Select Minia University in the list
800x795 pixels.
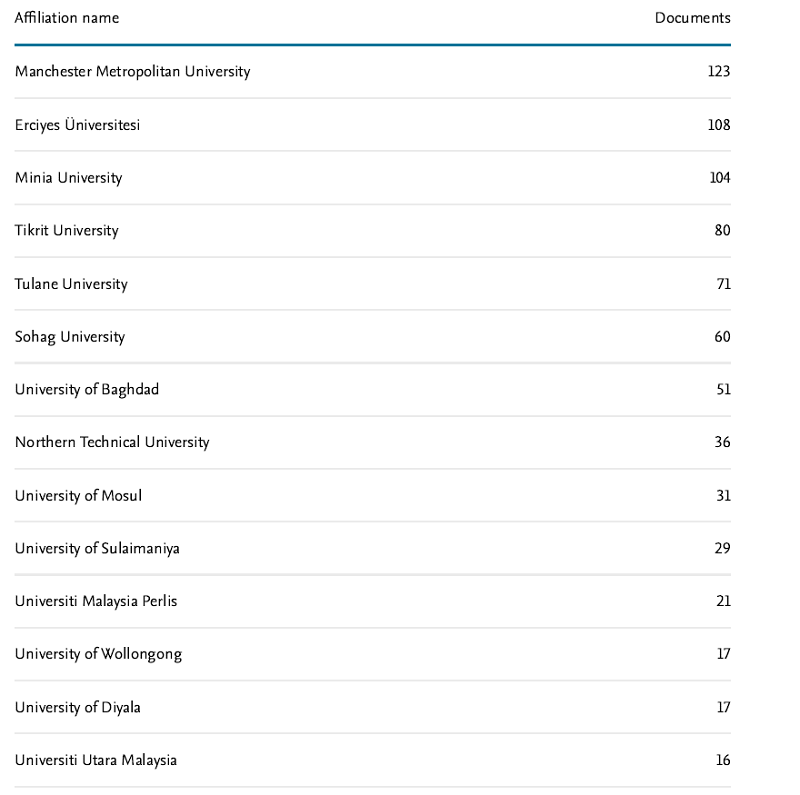pyautogui.click(x=68, y=178)
